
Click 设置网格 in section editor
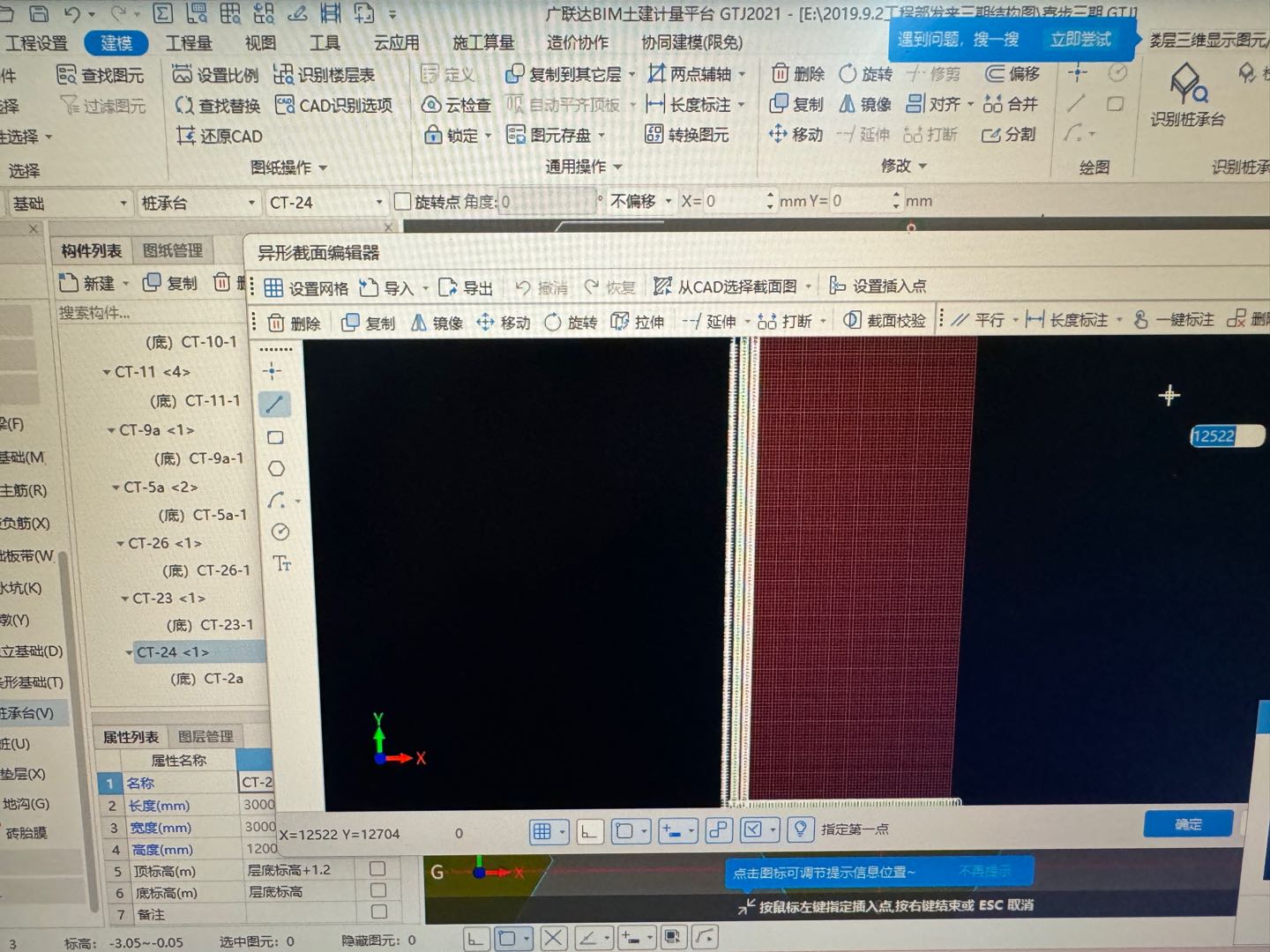coord(306,288)
